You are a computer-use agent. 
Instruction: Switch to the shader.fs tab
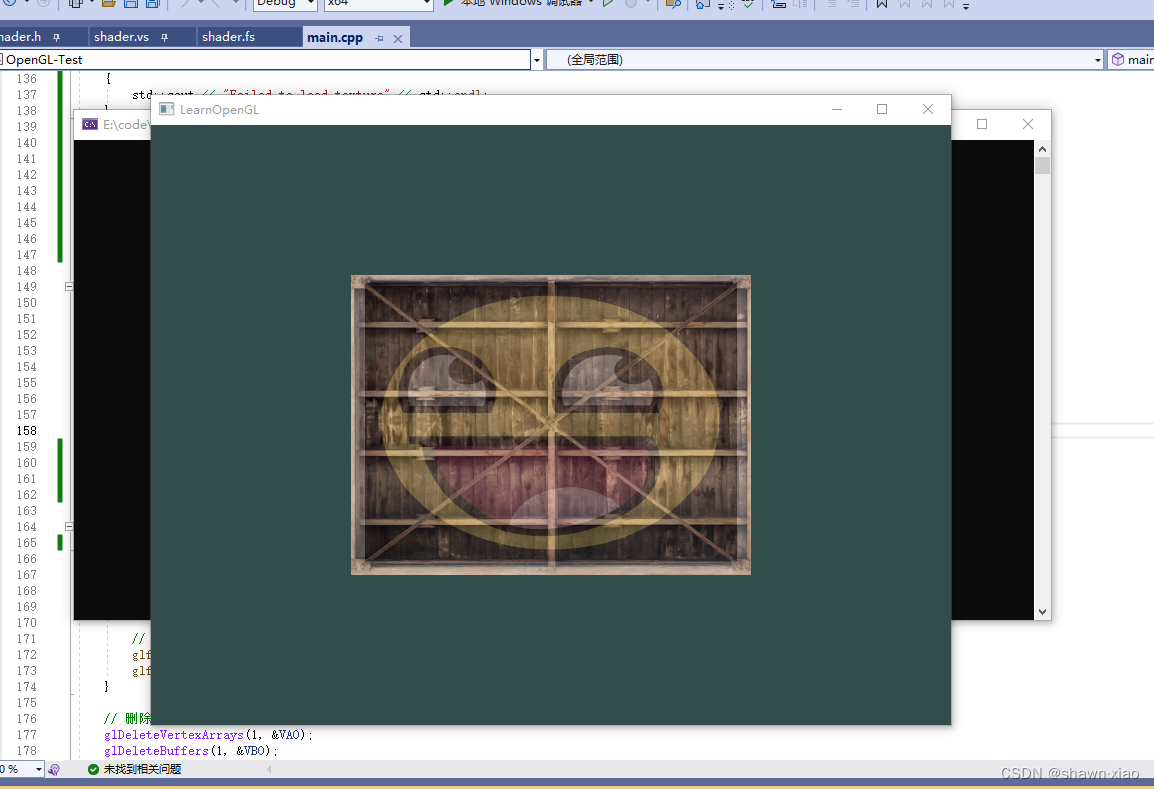pos(230,36)
